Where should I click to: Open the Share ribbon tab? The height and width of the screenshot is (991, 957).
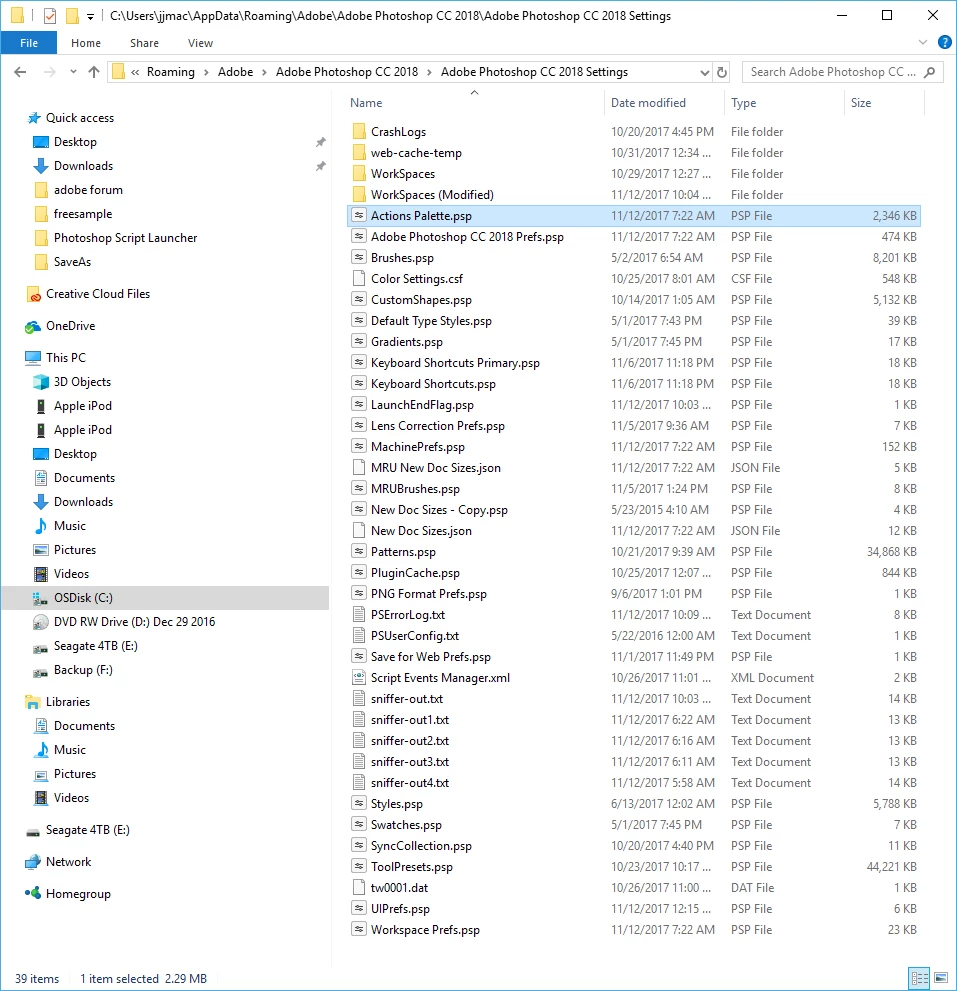(x=144, y=43)
